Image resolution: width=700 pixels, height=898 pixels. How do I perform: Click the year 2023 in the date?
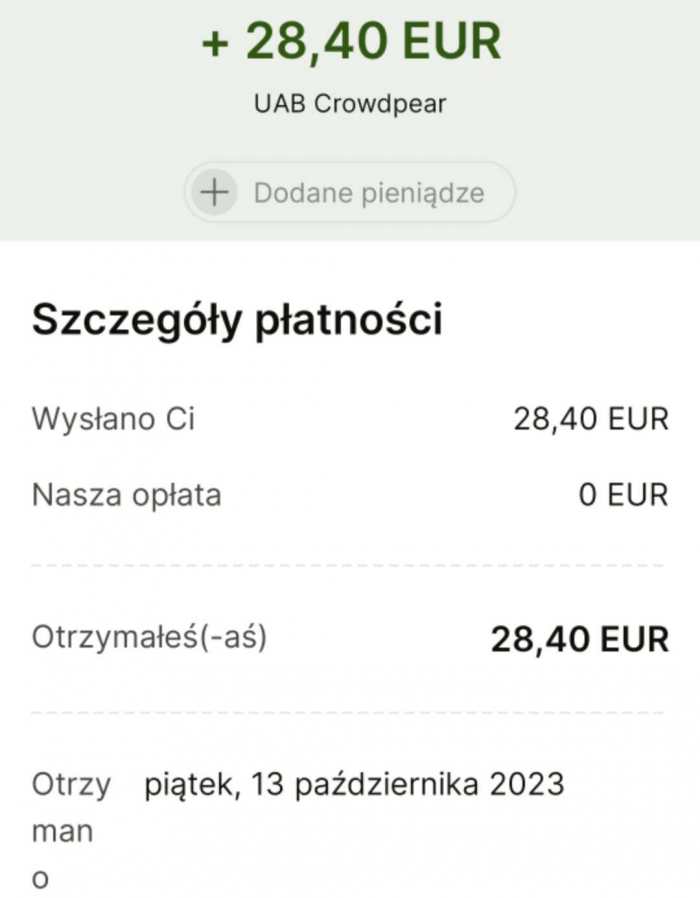[x=527, y=784]
